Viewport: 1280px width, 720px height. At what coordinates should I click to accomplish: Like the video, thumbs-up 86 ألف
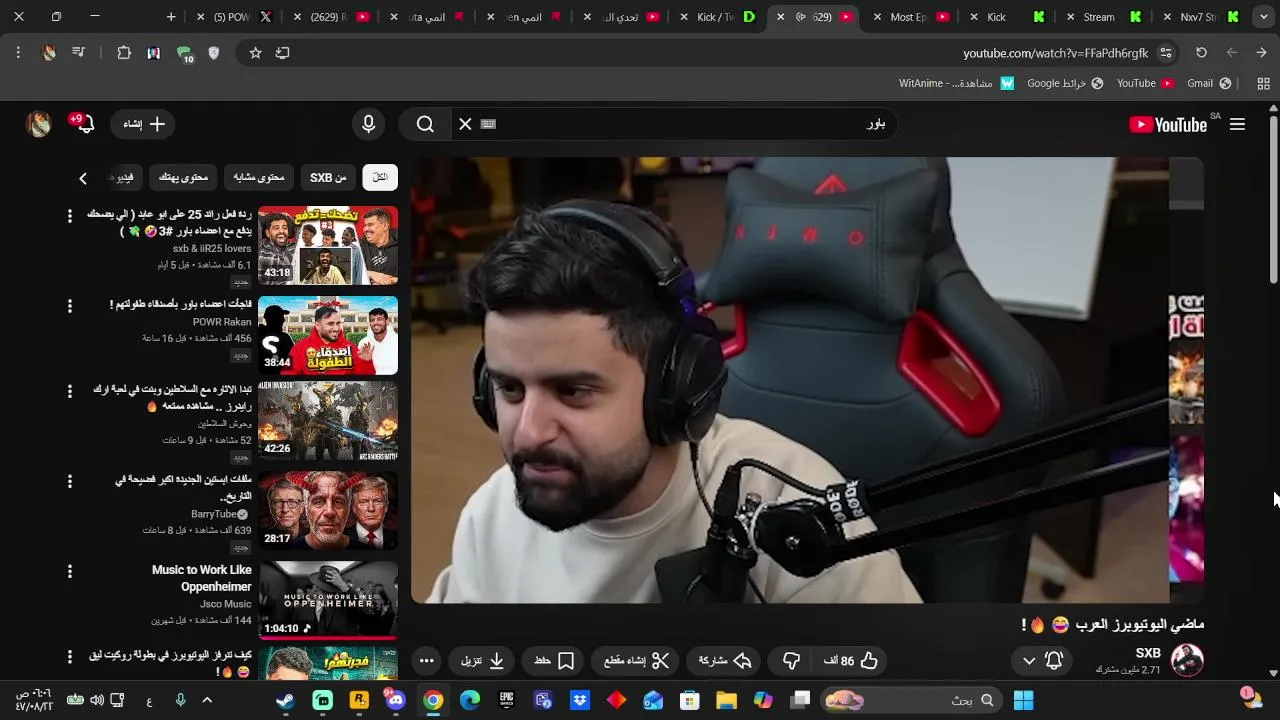(x=851, y=660)
